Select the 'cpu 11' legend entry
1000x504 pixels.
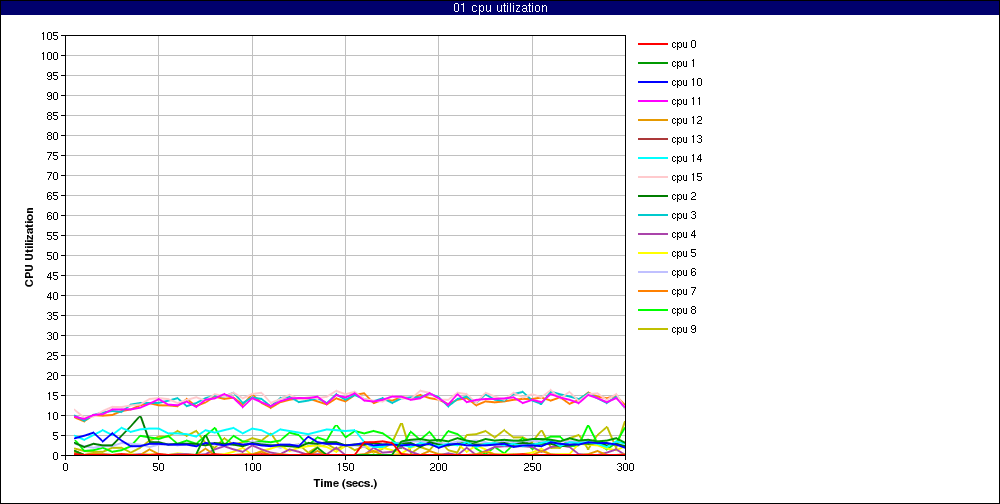(670, 101)
